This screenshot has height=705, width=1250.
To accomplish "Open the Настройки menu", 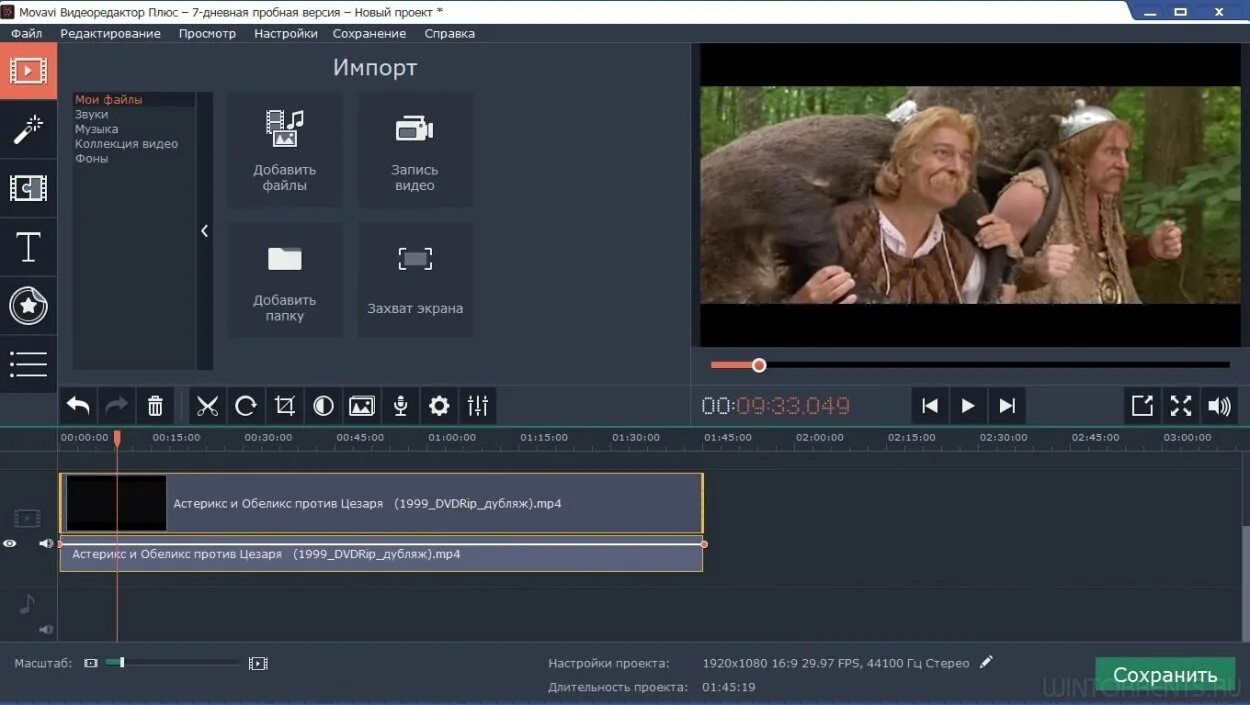I will 286,33.
